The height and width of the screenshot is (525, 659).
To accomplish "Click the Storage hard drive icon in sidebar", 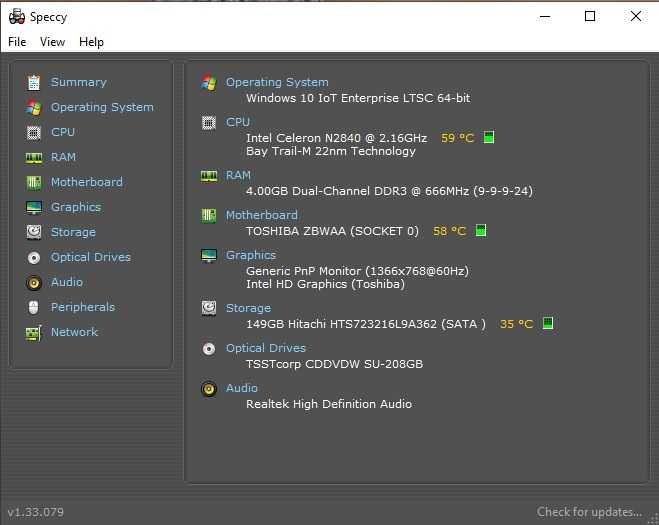I will [x=34, y=232].
